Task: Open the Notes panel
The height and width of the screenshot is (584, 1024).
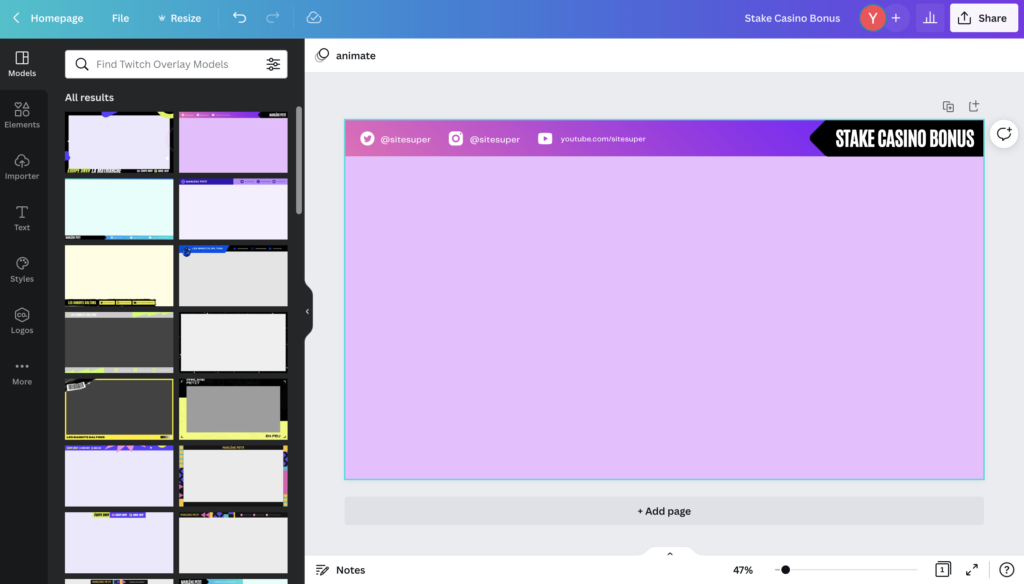Action: tap(340, 570)
